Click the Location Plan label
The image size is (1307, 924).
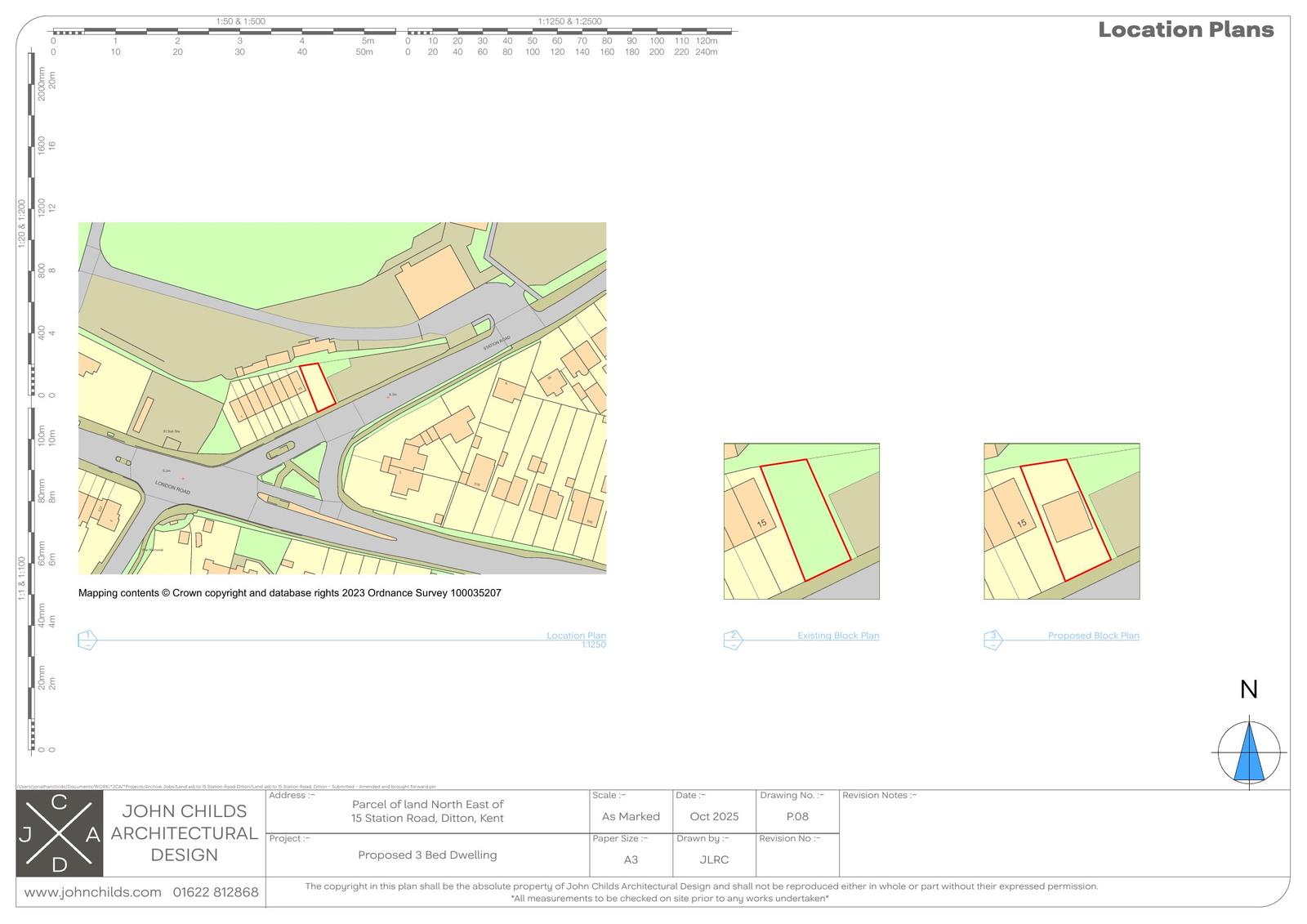(576, 636)
